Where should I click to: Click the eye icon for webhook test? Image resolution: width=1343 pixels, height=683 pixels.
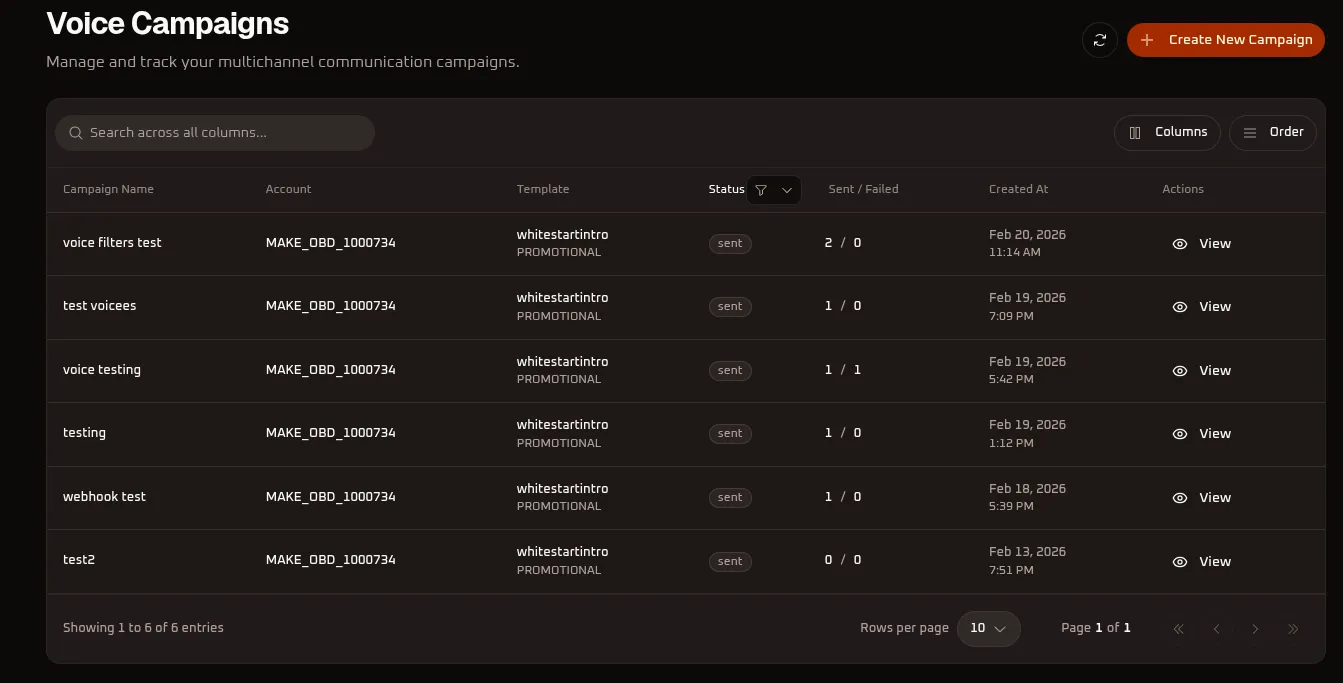pyautogui.click(x=1180, y=498)
